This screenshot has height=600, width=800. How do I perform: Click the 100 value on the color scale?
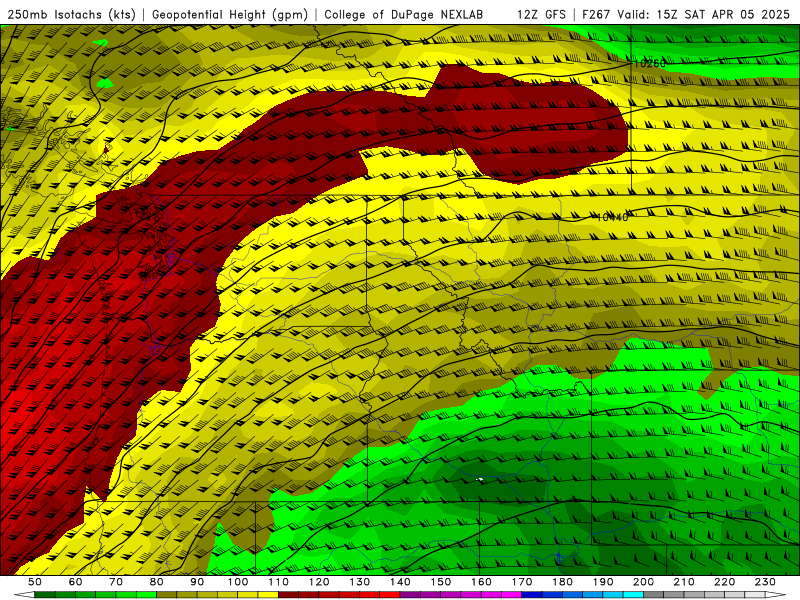tap(238, 582)
